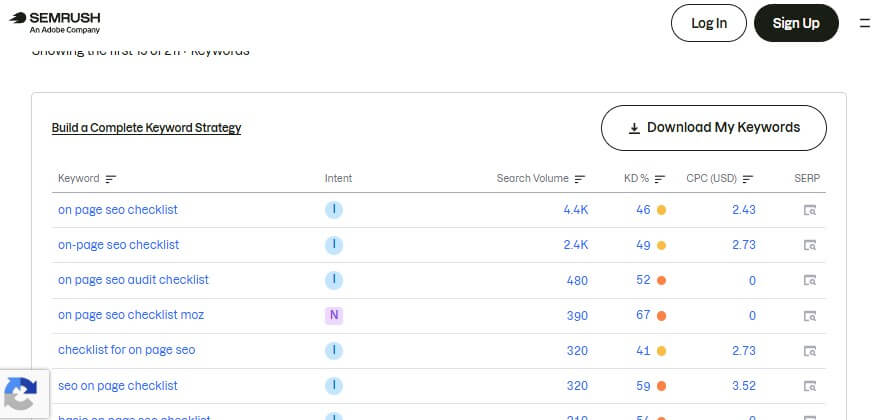
Task: Sort by Keyword column sort icon
Action: [x=111, y=179]
